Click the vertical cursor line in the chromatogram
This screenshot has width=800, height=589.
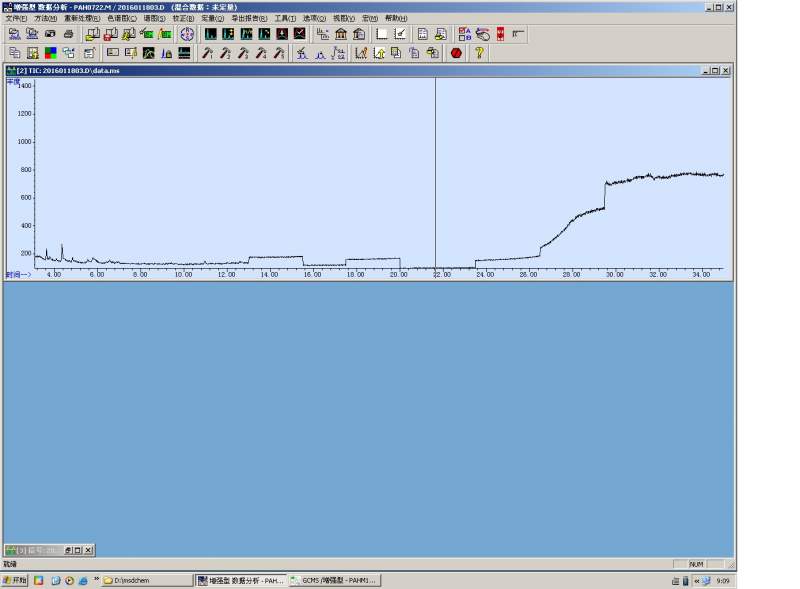pyautogui.click(x=435, y=174)
